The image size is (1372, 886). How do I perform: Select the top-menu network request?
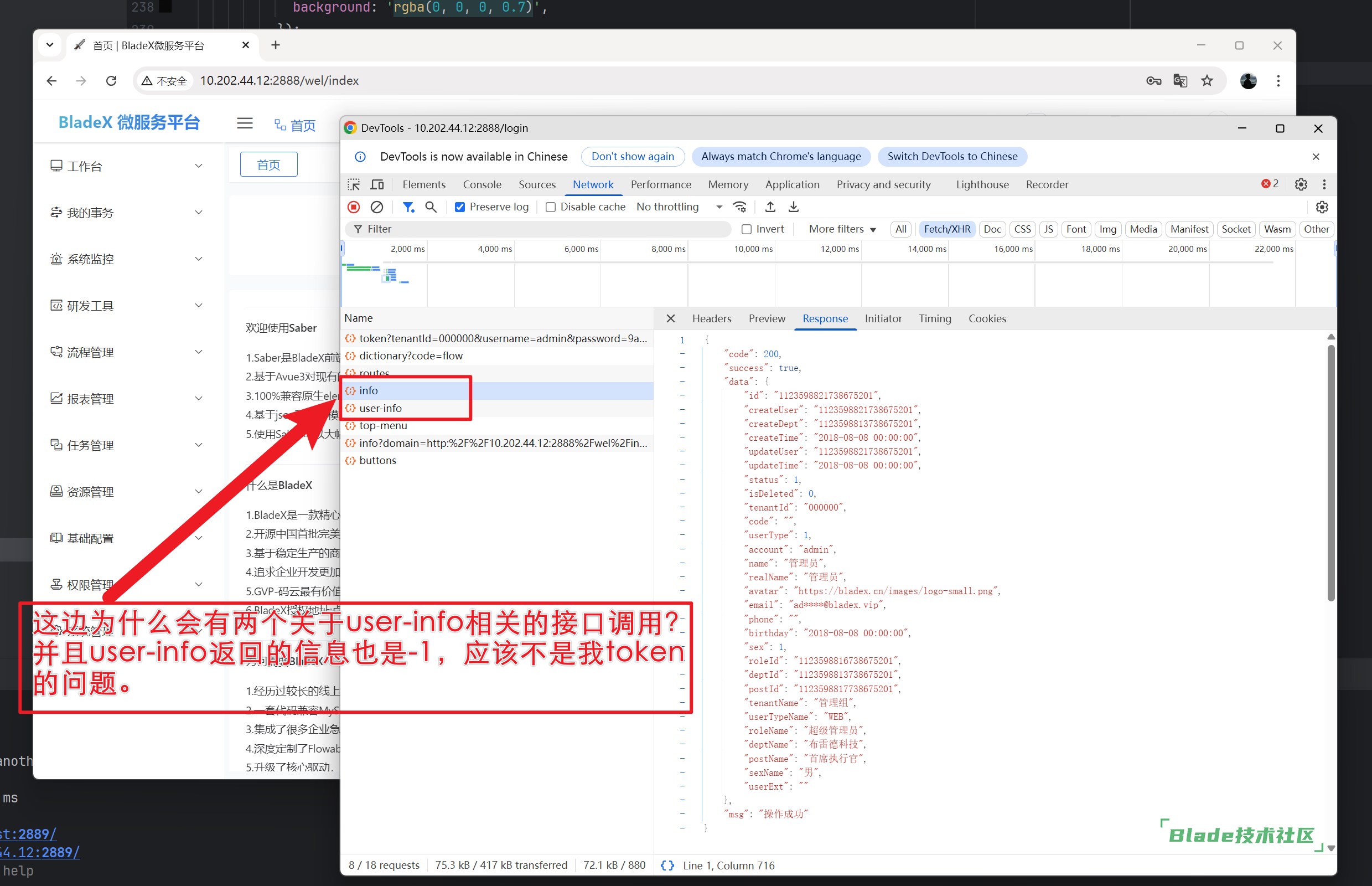point(497,426)
